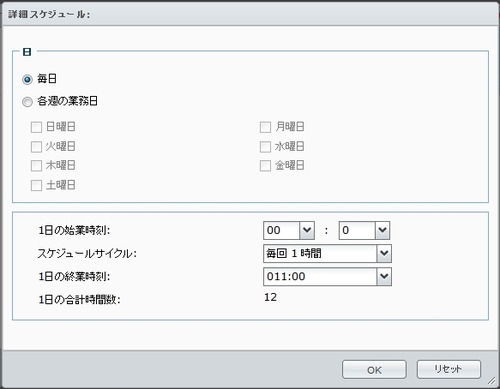Expand the 1日の終業時刻 dropdown arrow
Image resolution: width=500 pixels, height=389 pixels.
point(384,276)
